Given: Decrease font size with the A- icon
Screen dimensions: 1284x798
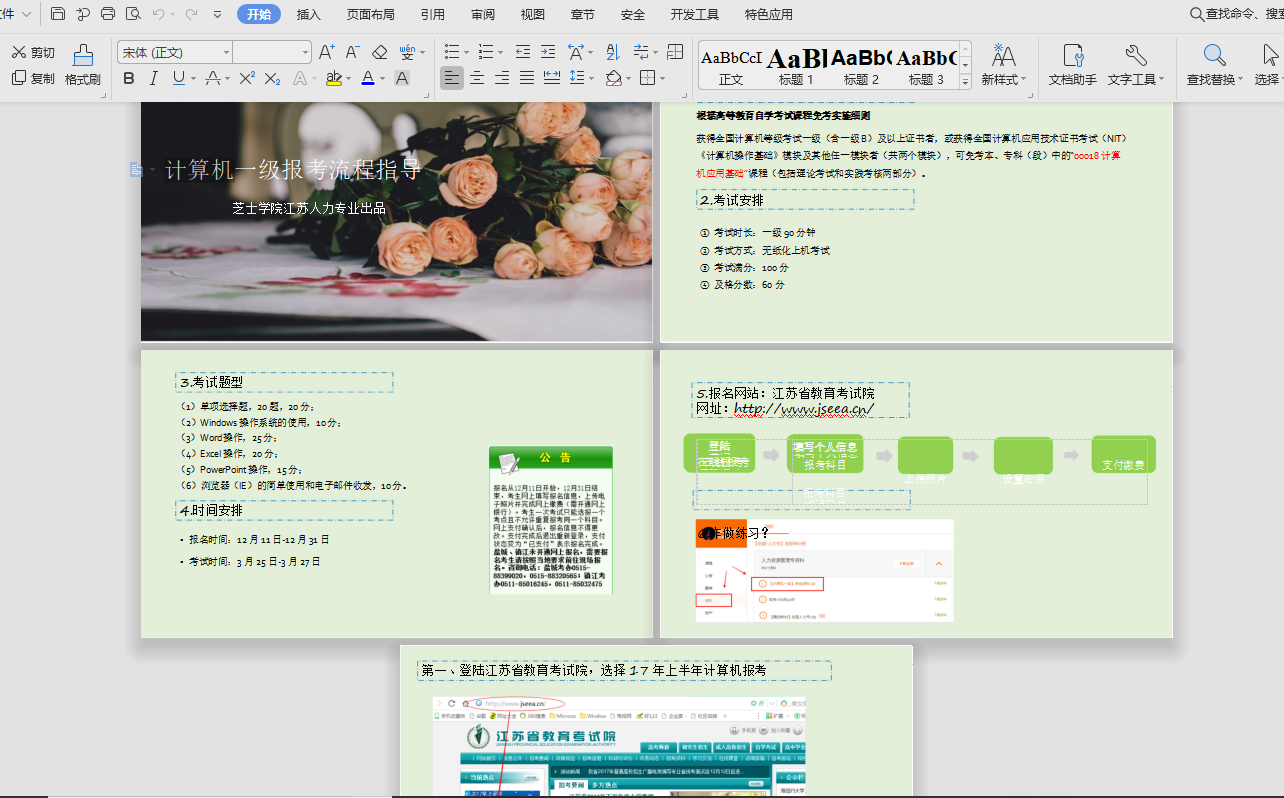Looking at the screenshot, I should click(x=352, y=52).
